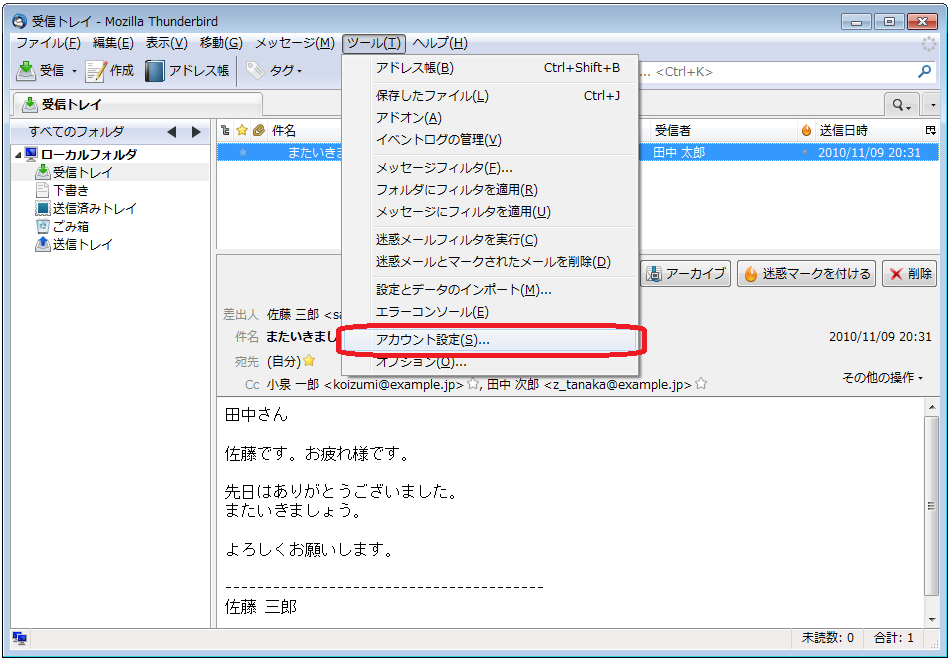
Task: Choose 設定とデータのインポート(M)... entry
Action: (490, 290)
